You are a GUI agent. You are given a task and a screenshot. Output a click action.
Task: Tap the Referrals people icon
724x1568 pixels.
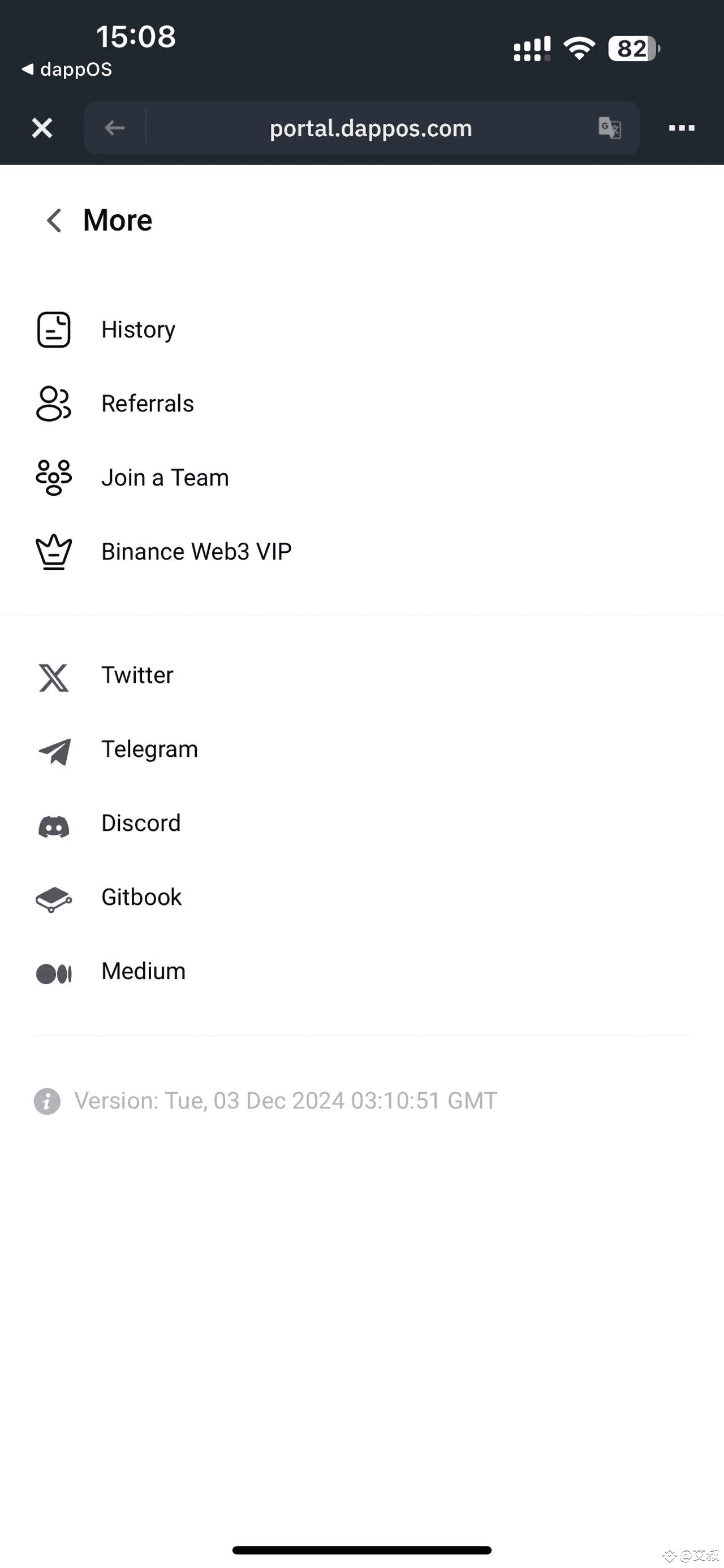(x=54, y=404)
